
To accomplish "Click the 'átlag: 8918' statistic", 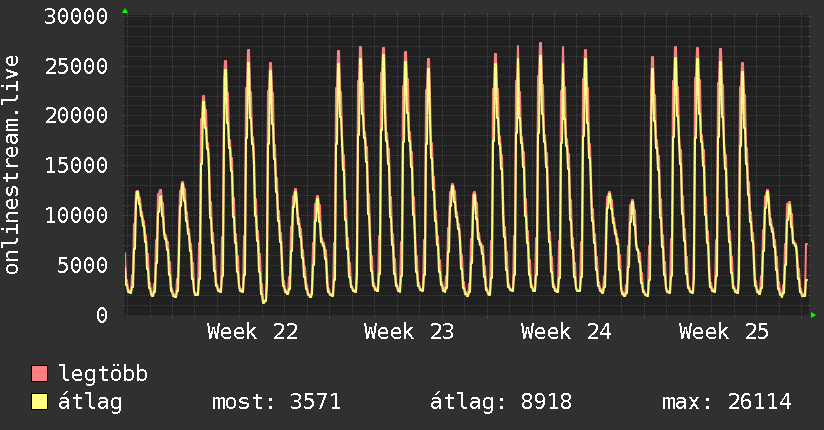I will [501, 402].
